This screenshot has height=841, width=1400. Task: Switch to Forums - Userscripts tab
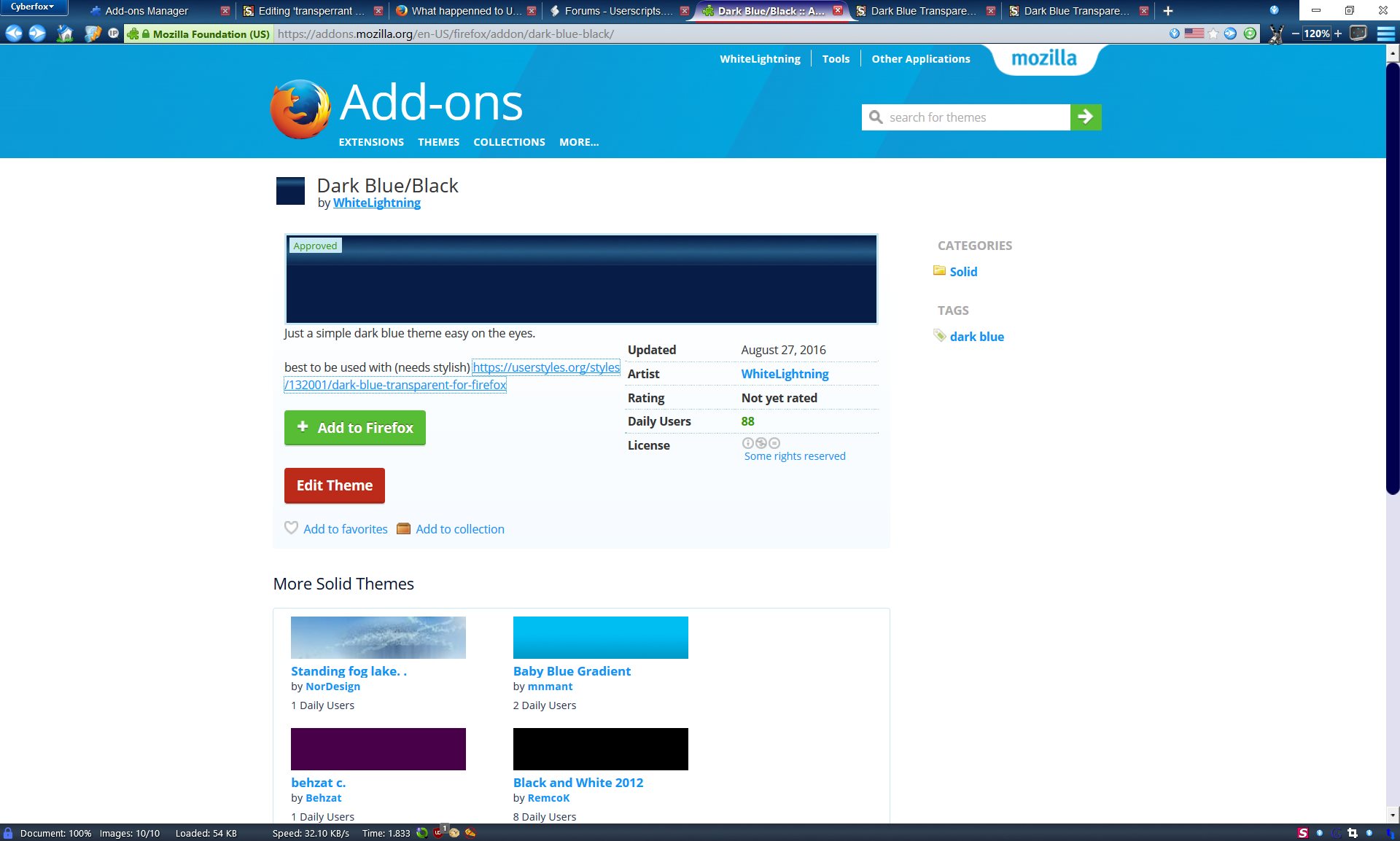click(618, 11)
